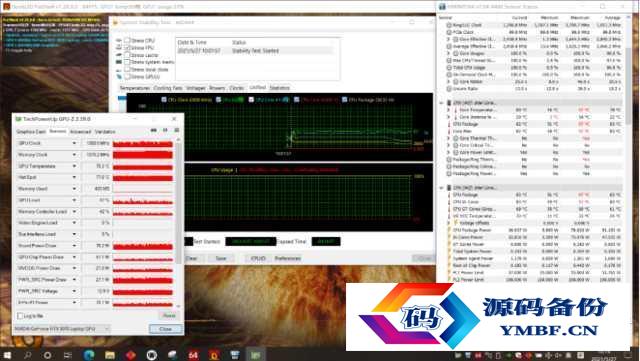Click the Preferences button

(x=287, y=258)
